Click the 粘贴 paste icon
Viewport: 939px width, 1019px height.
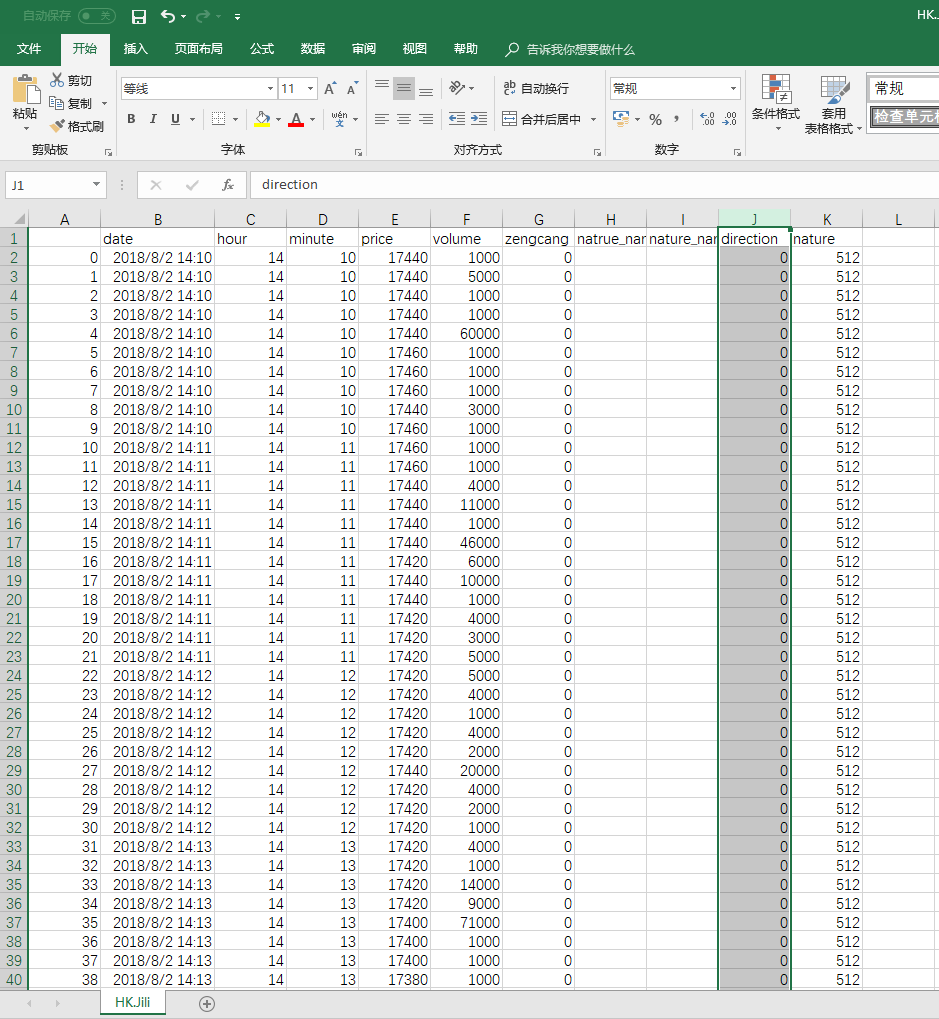click(27, 90)
